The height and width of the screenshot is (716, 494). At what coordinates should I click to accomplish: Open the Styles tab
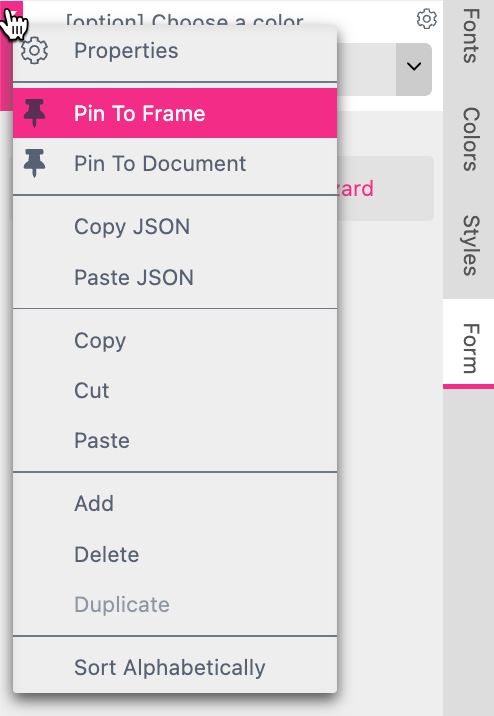(470, 245)
